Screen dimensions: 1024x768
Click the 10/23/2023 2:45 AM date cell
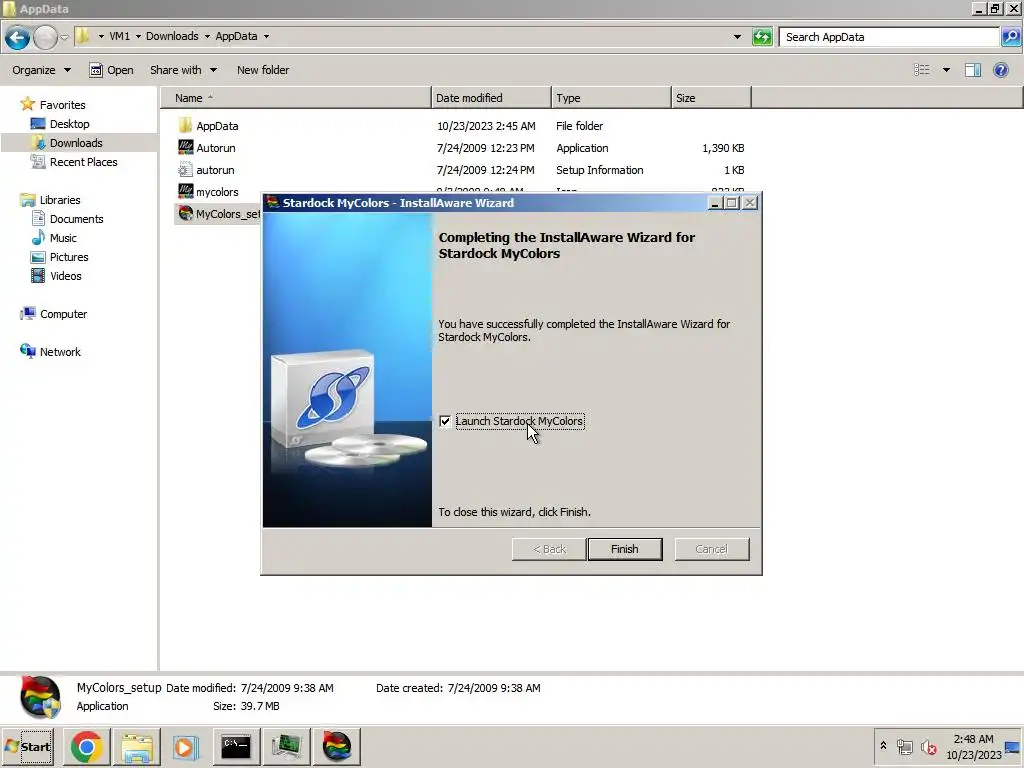click(x=486, y=126)
